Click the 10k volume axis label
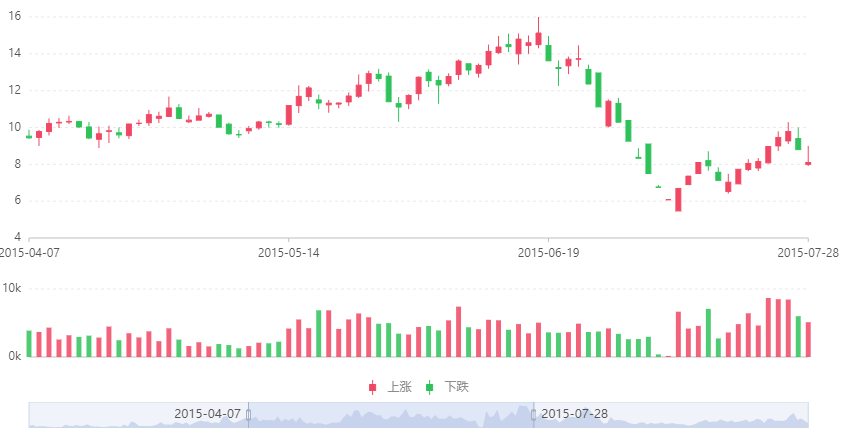This screenshot has height=438, width=853. click(12, 288)
